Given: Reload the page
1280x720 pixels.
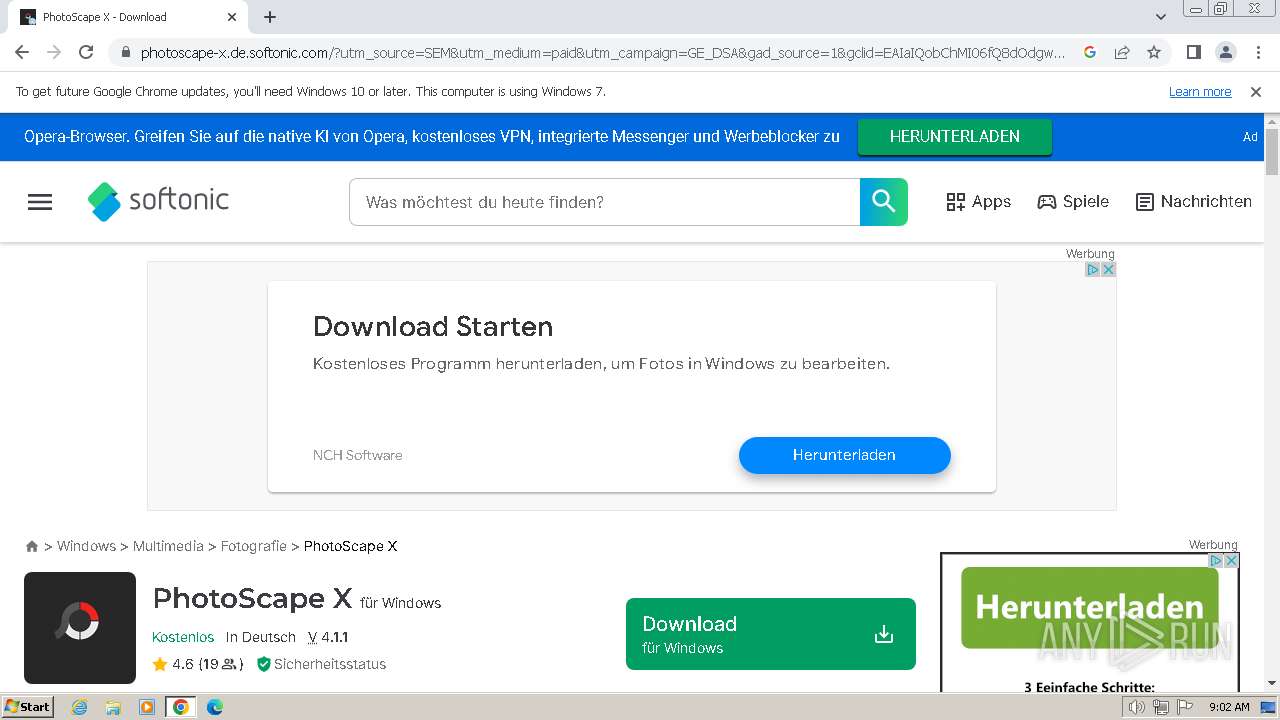Looking at the screenshot, I should [x=86, y=52].
